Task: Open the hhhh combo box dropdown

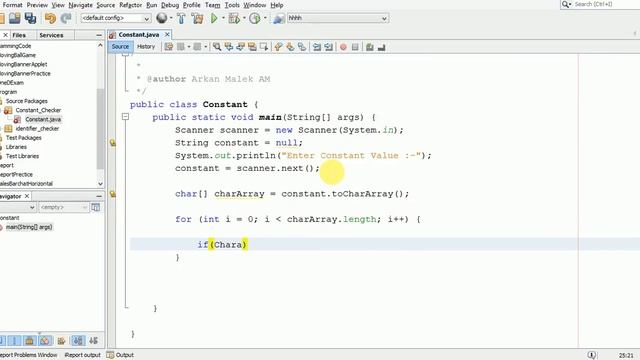Action: click(x=384, y=18)
